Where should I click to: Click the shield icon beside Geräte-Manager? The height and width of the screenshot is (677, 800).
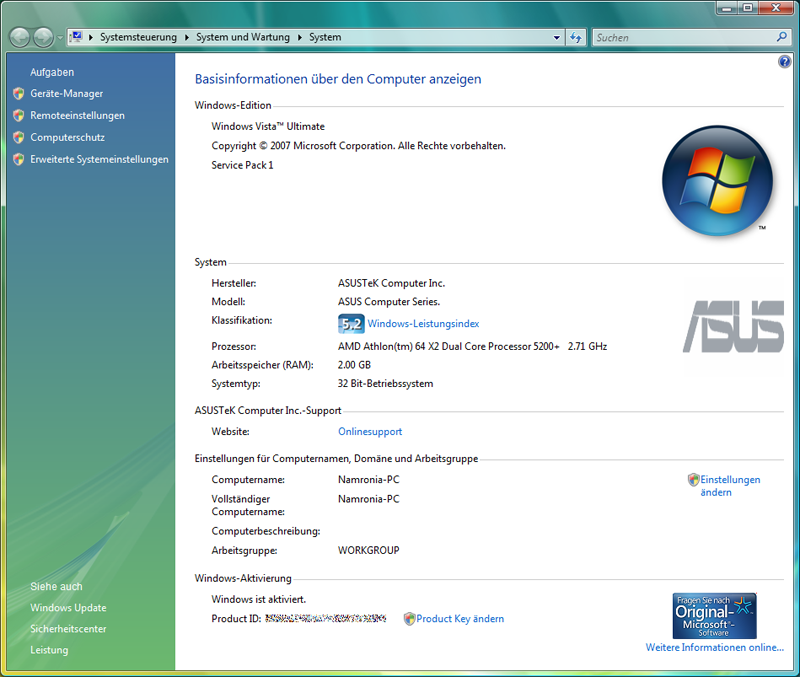(x=18, y=94)
